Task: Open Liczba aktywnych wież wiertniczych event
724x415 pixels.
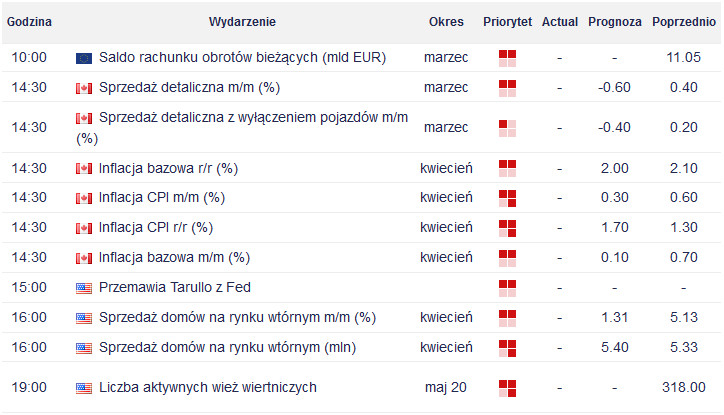Action: (208, 387)
